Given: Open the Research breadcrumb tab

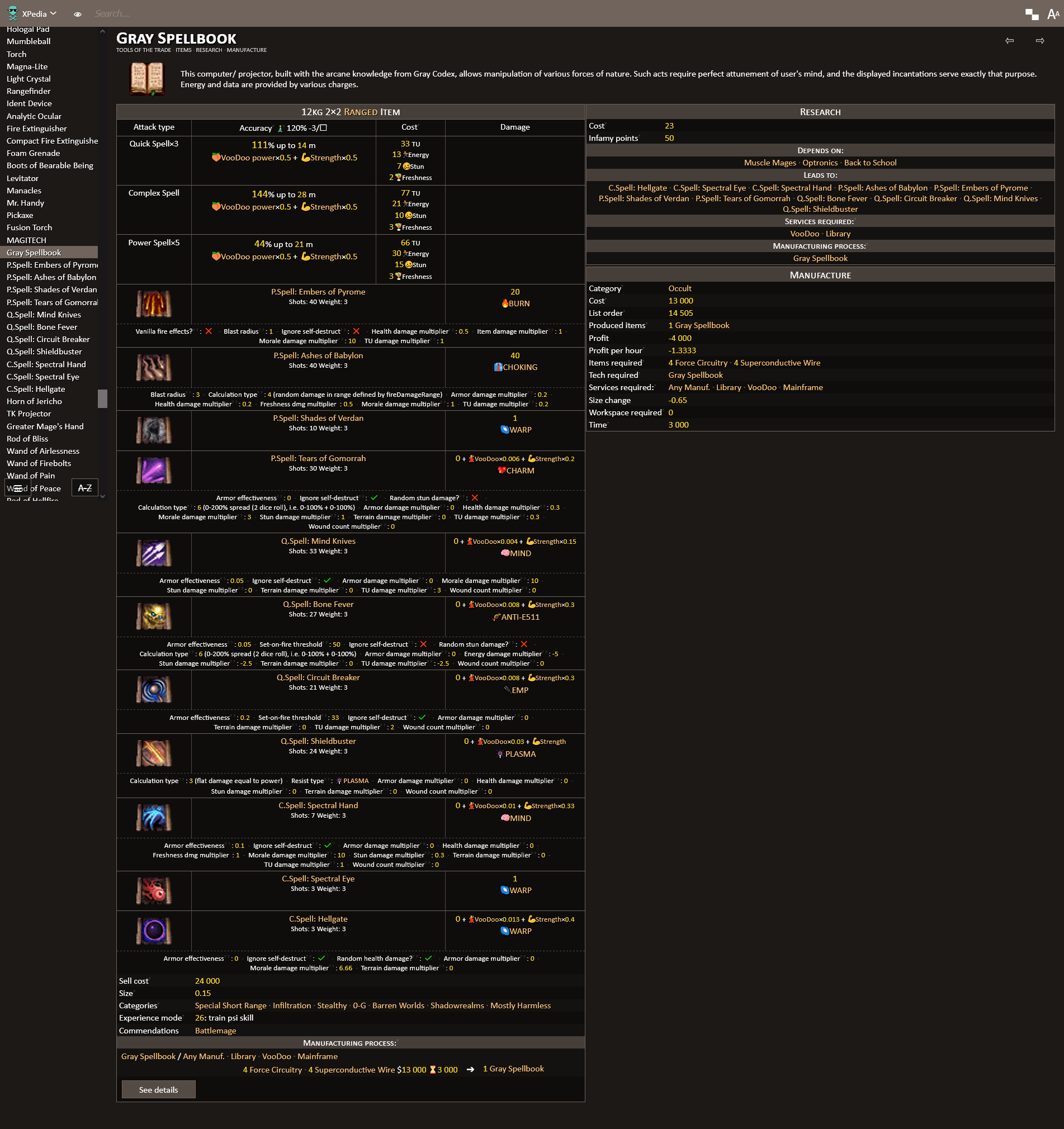Looking at the screenshot, I should point(209,50).
